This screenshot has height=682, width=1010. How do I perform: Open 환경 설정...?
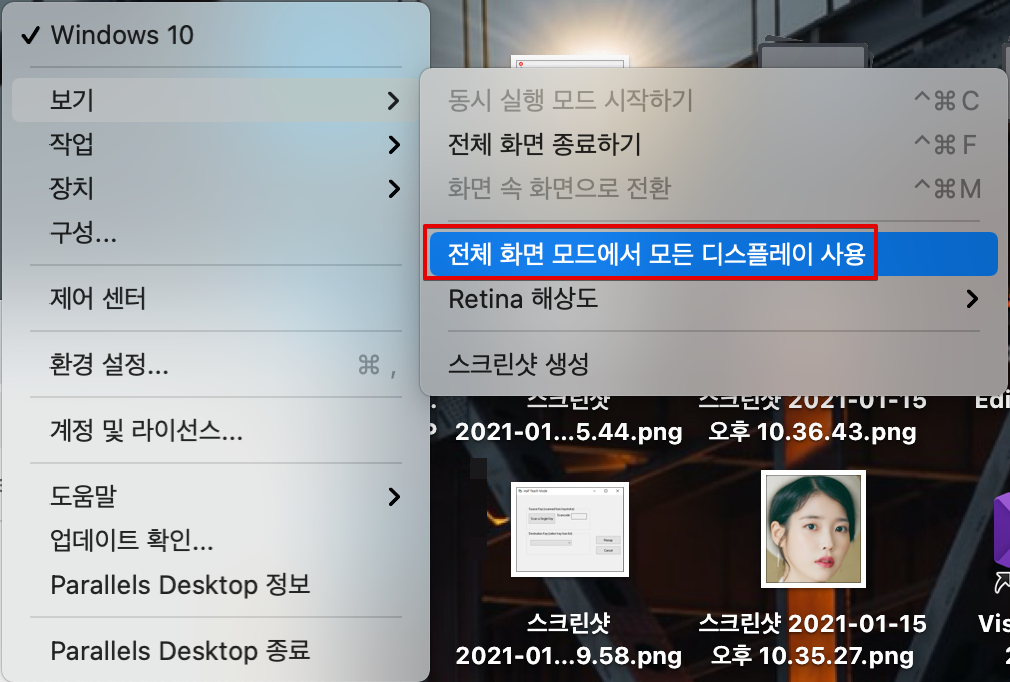pyautogui.click(x=216, y=365)
